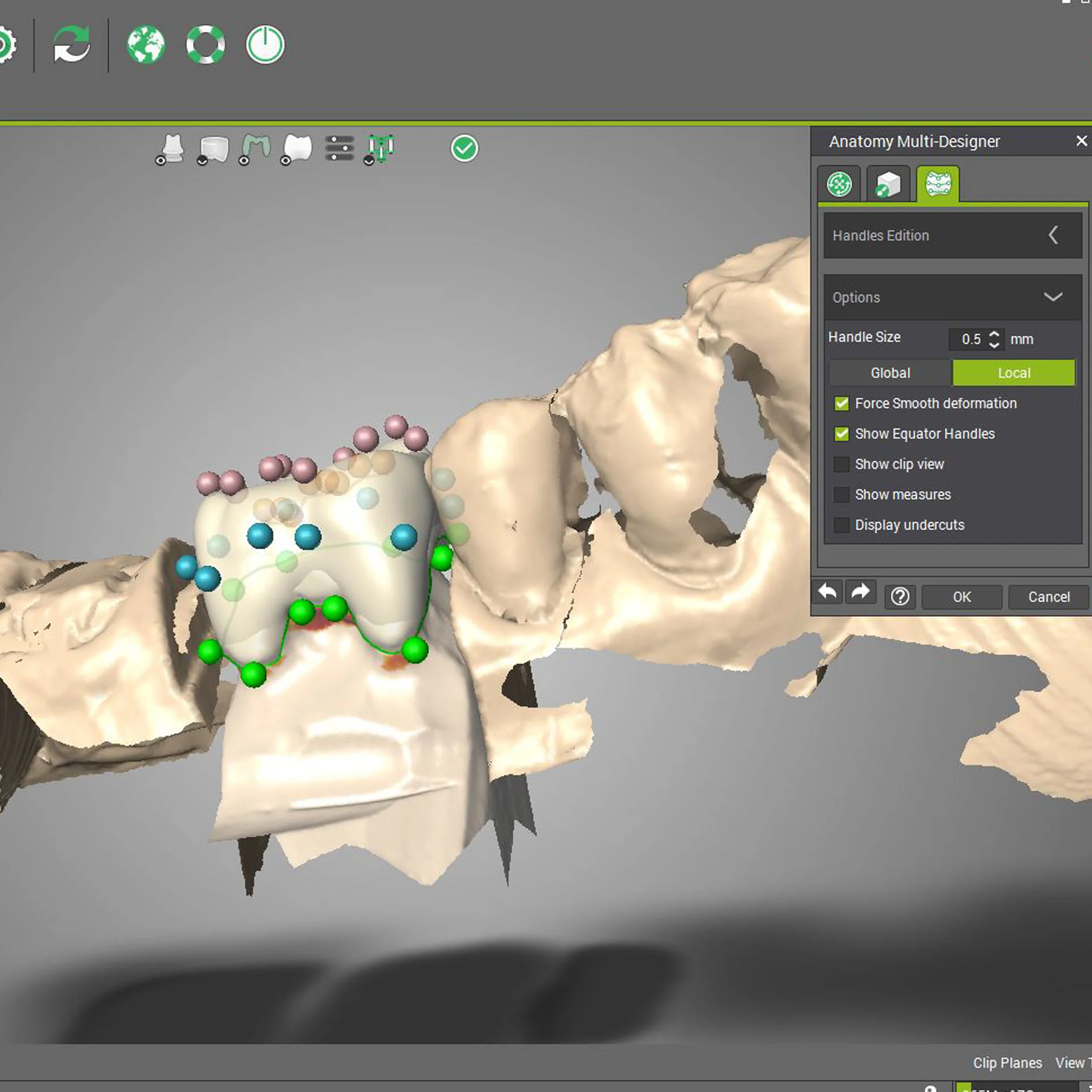
Task: Switch to first tab in Anatomy Multi-Designer
Action: [x=839, y=184]
